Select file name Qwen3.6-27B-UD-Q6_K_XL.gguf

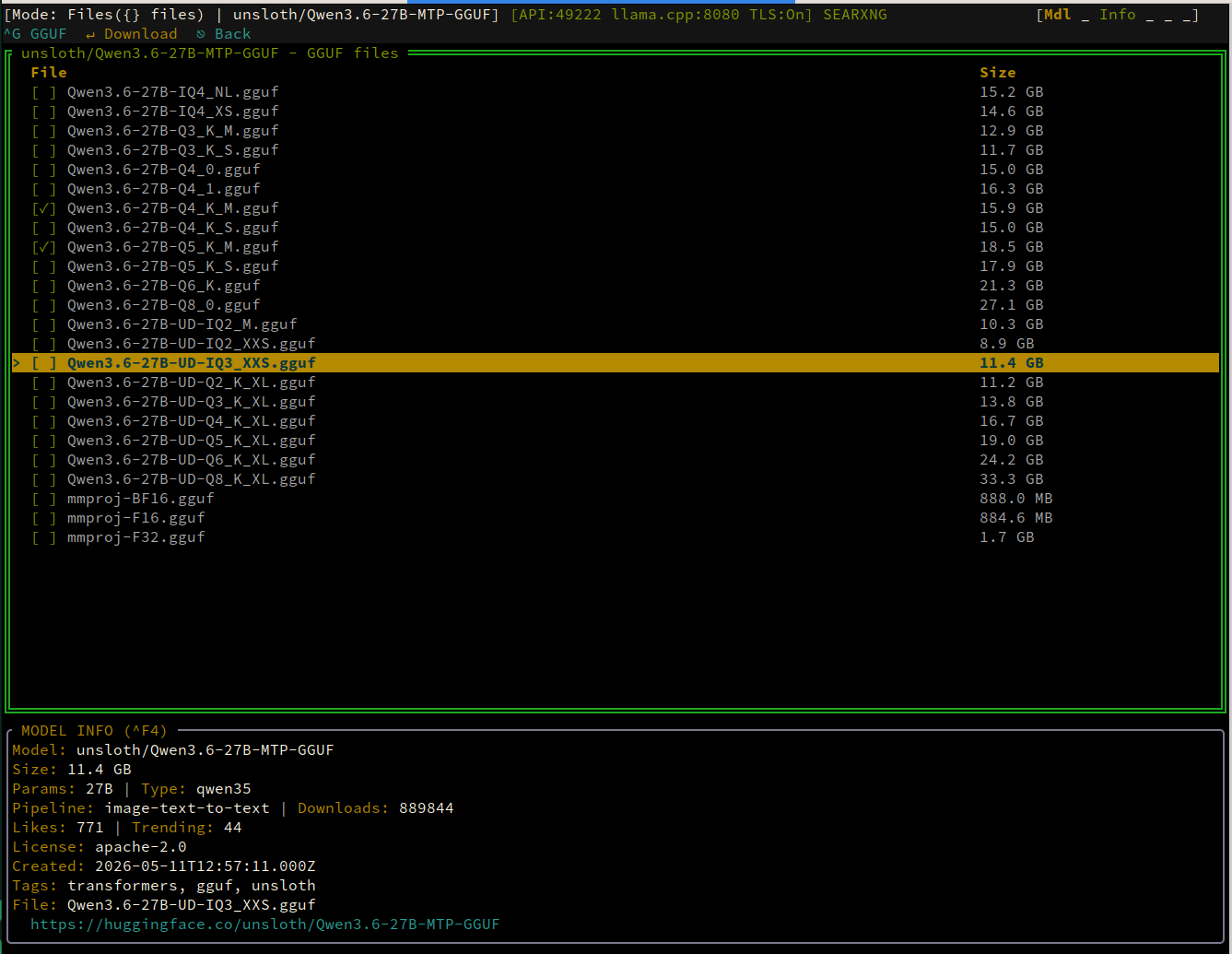(192, 460)
